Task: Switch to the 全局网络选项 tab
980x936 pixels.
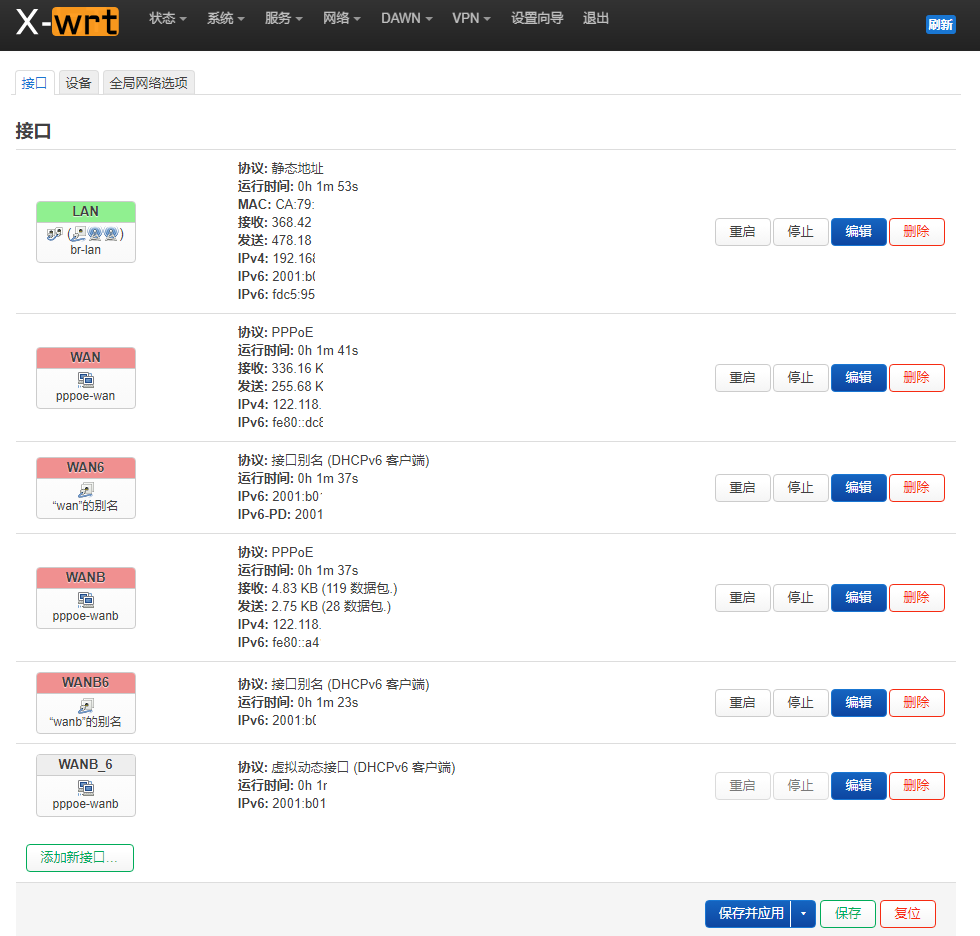Action: pos(148,83)
